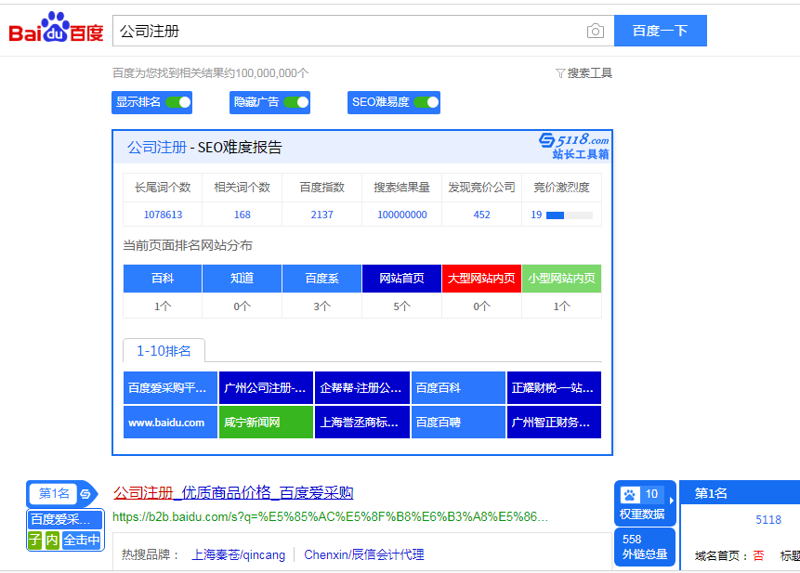Screen dimensions: 800x573
Task: Click the paw weight data icon
Action: point(629,494)
